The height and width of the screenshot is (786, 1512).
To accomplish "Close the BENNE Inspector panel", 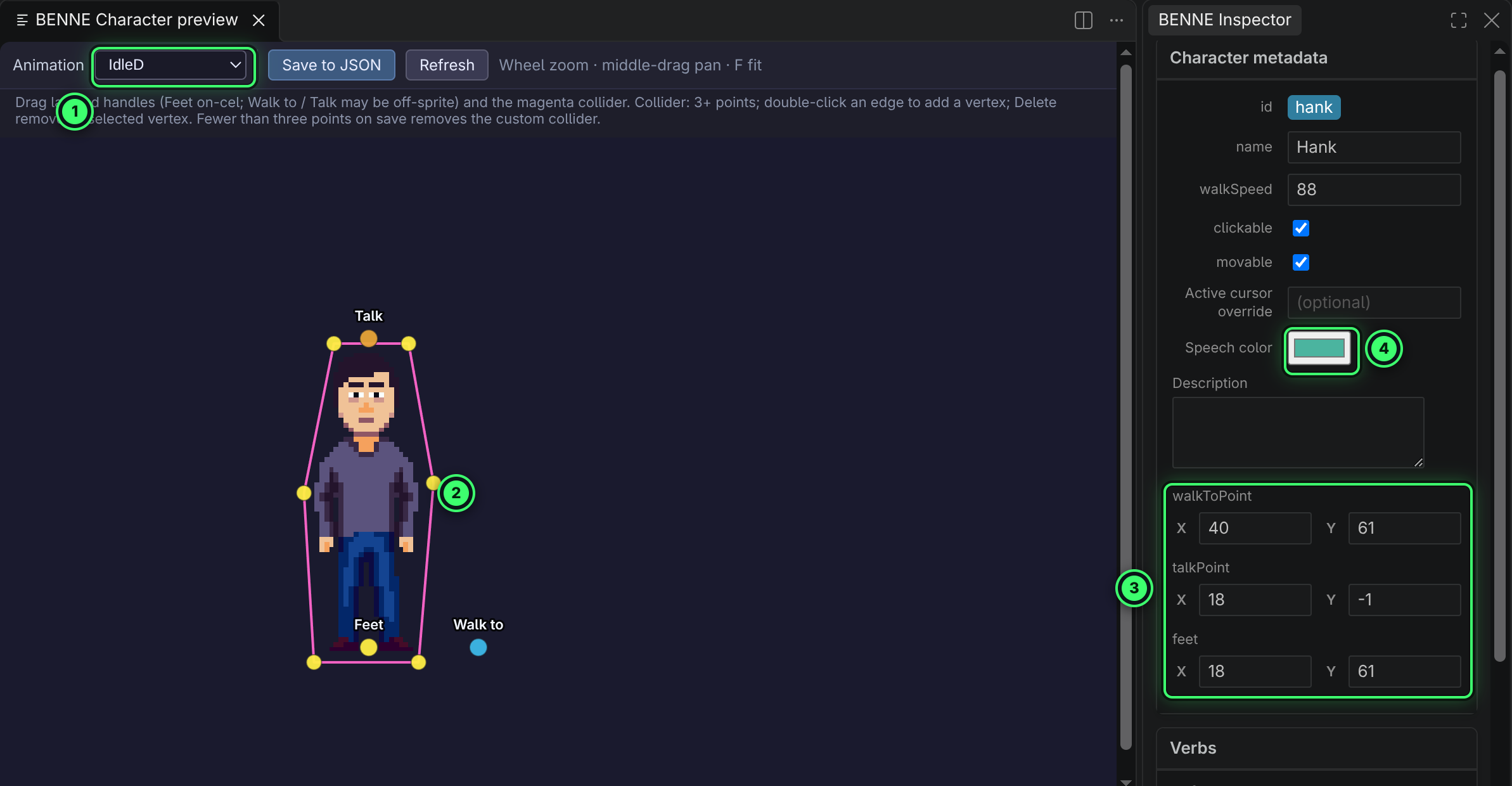I will click(1492, 20).
